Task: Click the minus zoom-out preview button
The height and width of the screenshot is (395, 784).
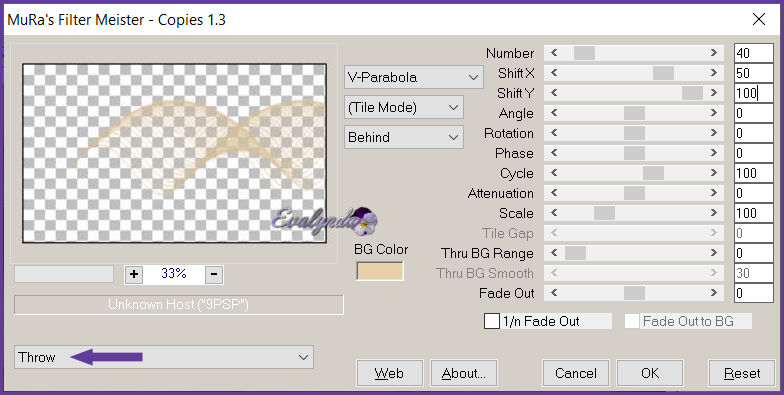Action: [214, 274]
